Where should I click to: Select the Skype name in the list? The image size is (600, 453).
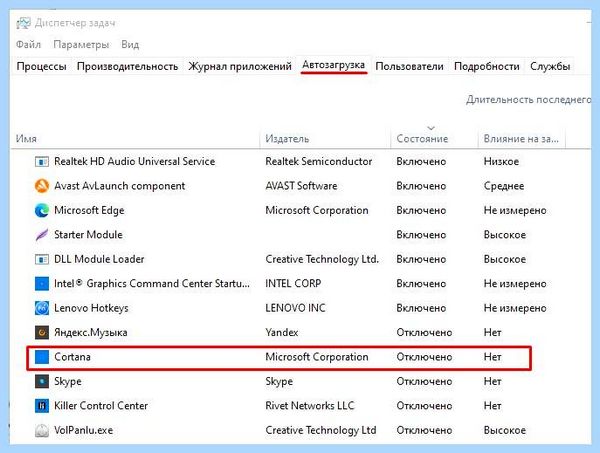coord(68,381)
